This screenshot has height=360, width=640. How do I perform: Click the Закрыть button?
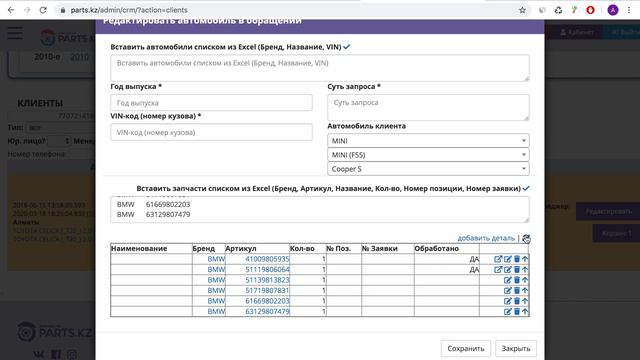point(516,349)
